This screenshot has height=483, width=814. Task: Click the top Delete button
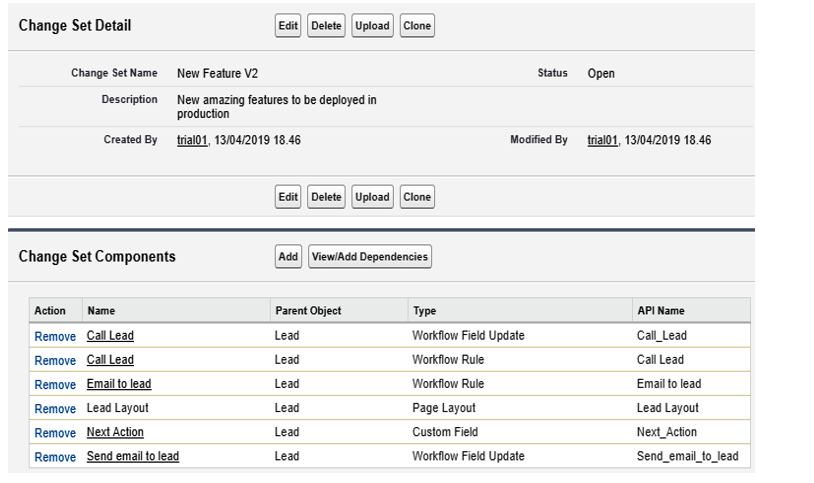coord(326,25)
